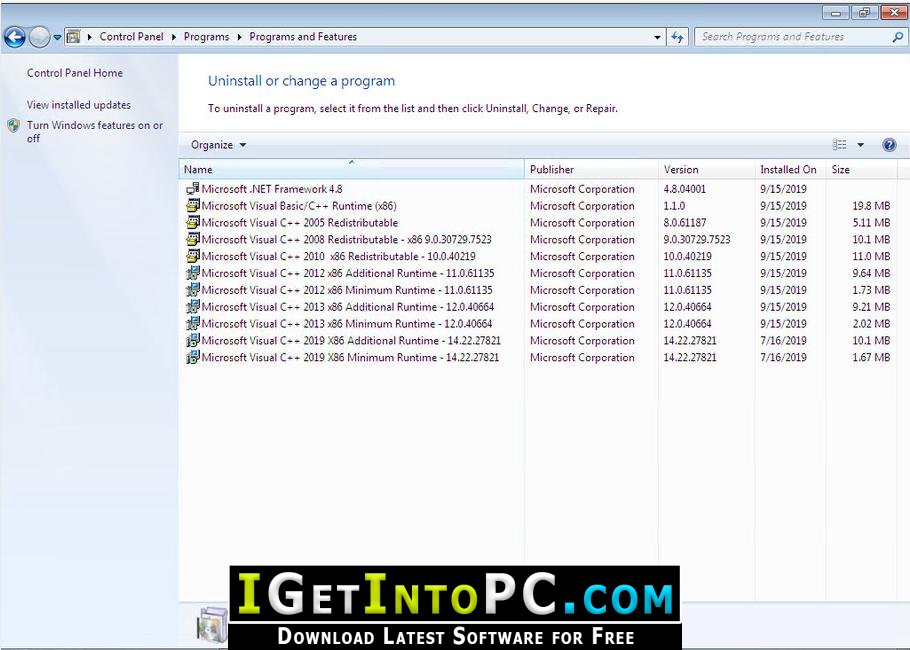This screenshot has width=910, height=650.
Task: Click the 19.8 MB size cell
Action: pyautogui.click(x=871, y=206)
